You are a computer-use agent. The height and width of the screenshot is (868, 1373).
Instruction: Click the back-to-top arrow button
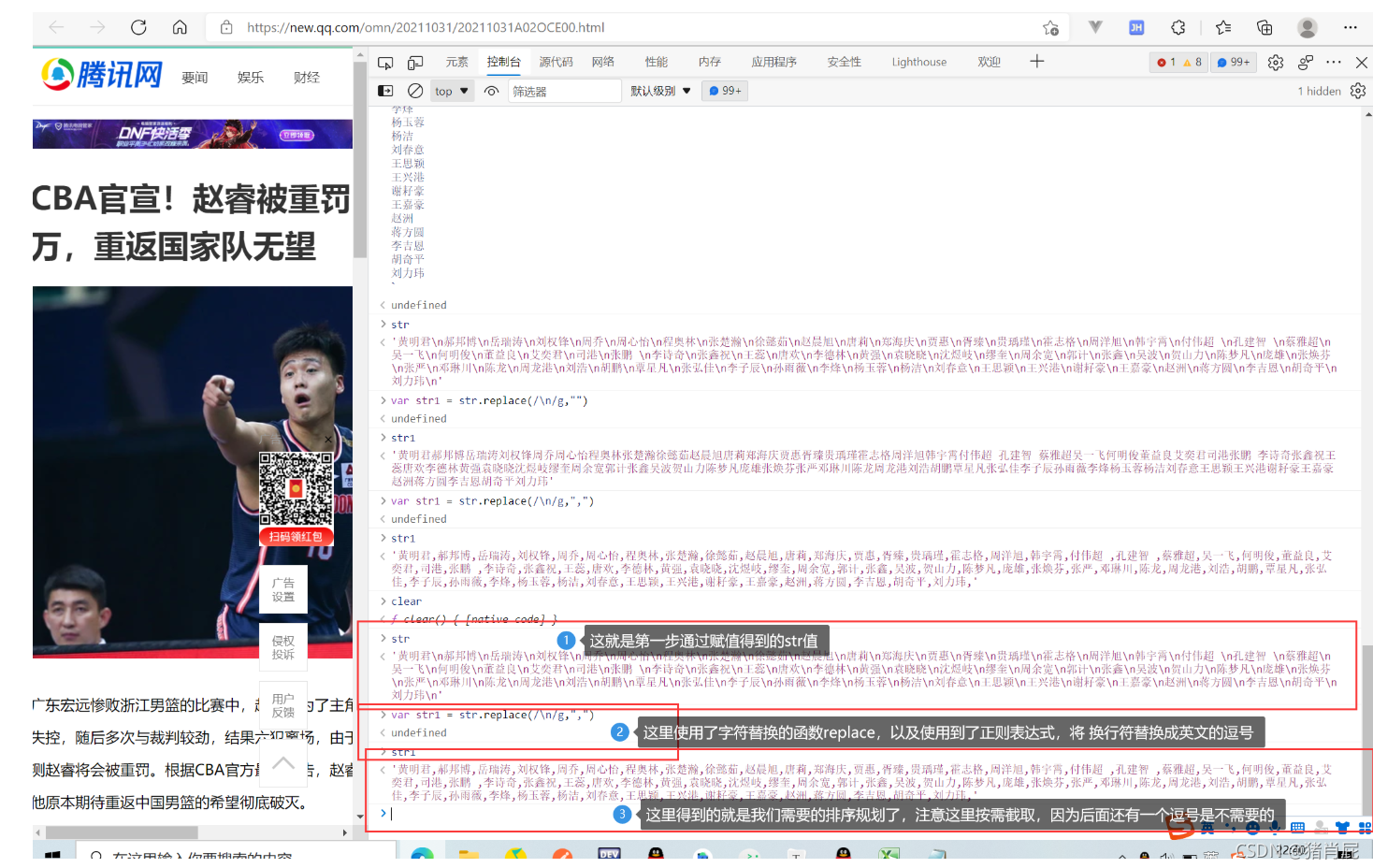[x=283, y=763]
